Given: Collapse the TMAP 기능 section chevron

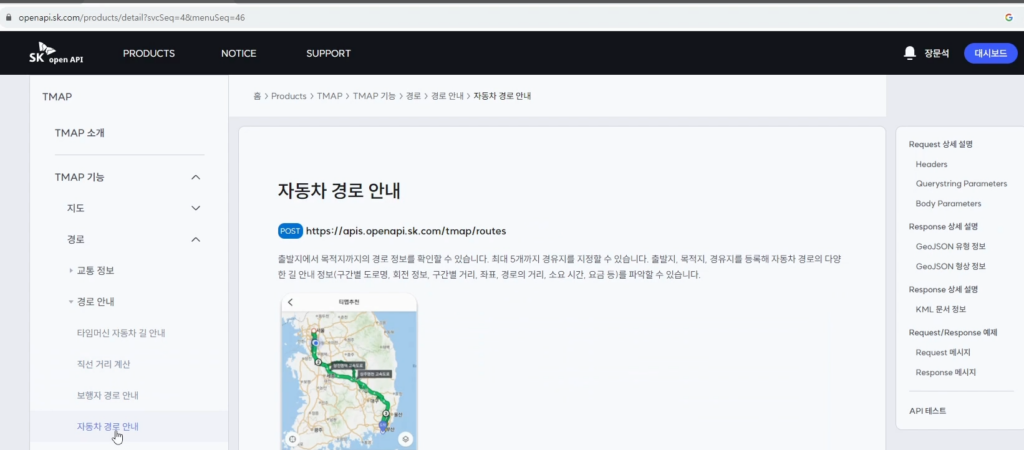Looking at the screenshot, I should [x=195, y=177].
